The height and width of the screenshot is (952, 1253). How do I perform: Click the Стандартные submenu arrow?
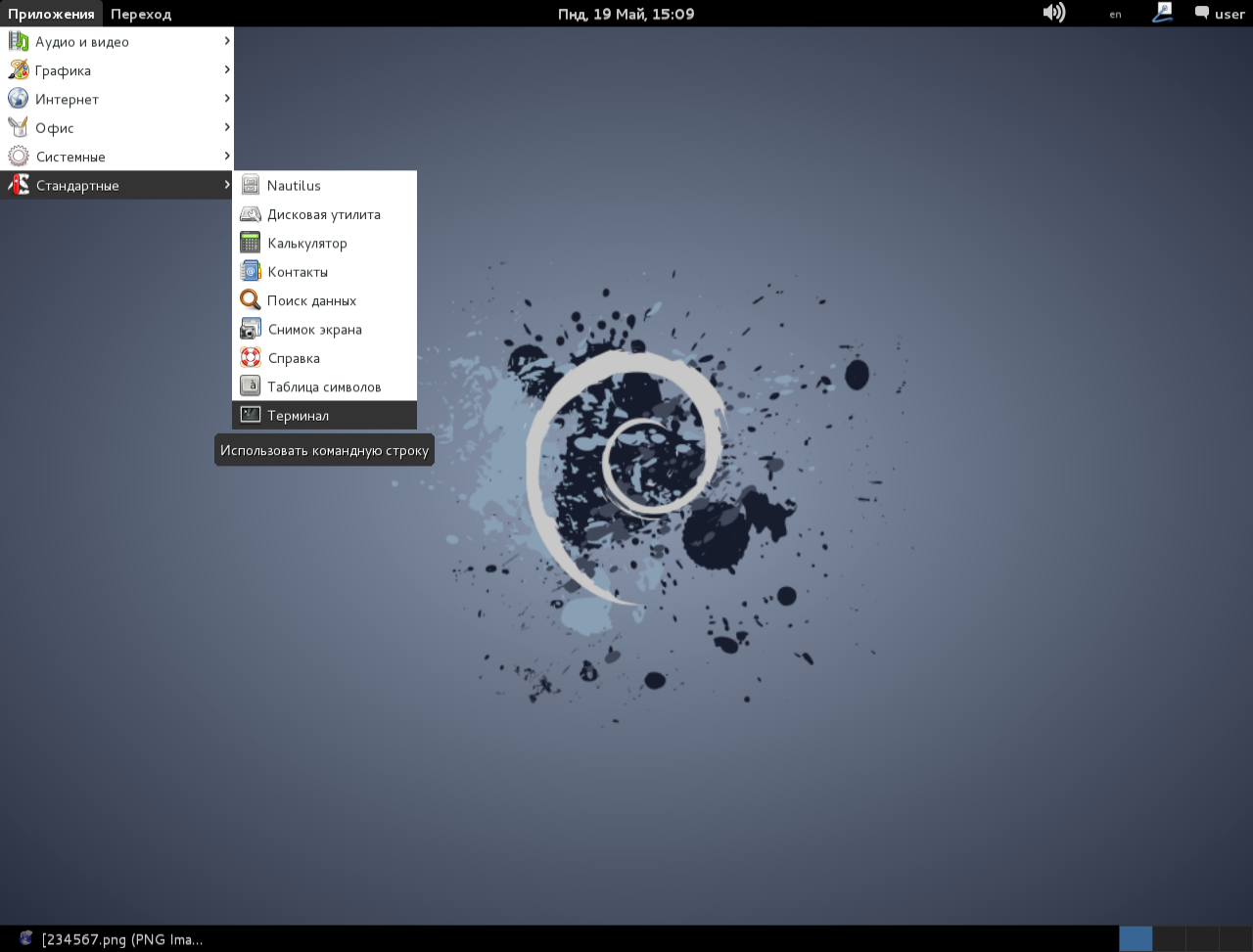click(227, 184)
